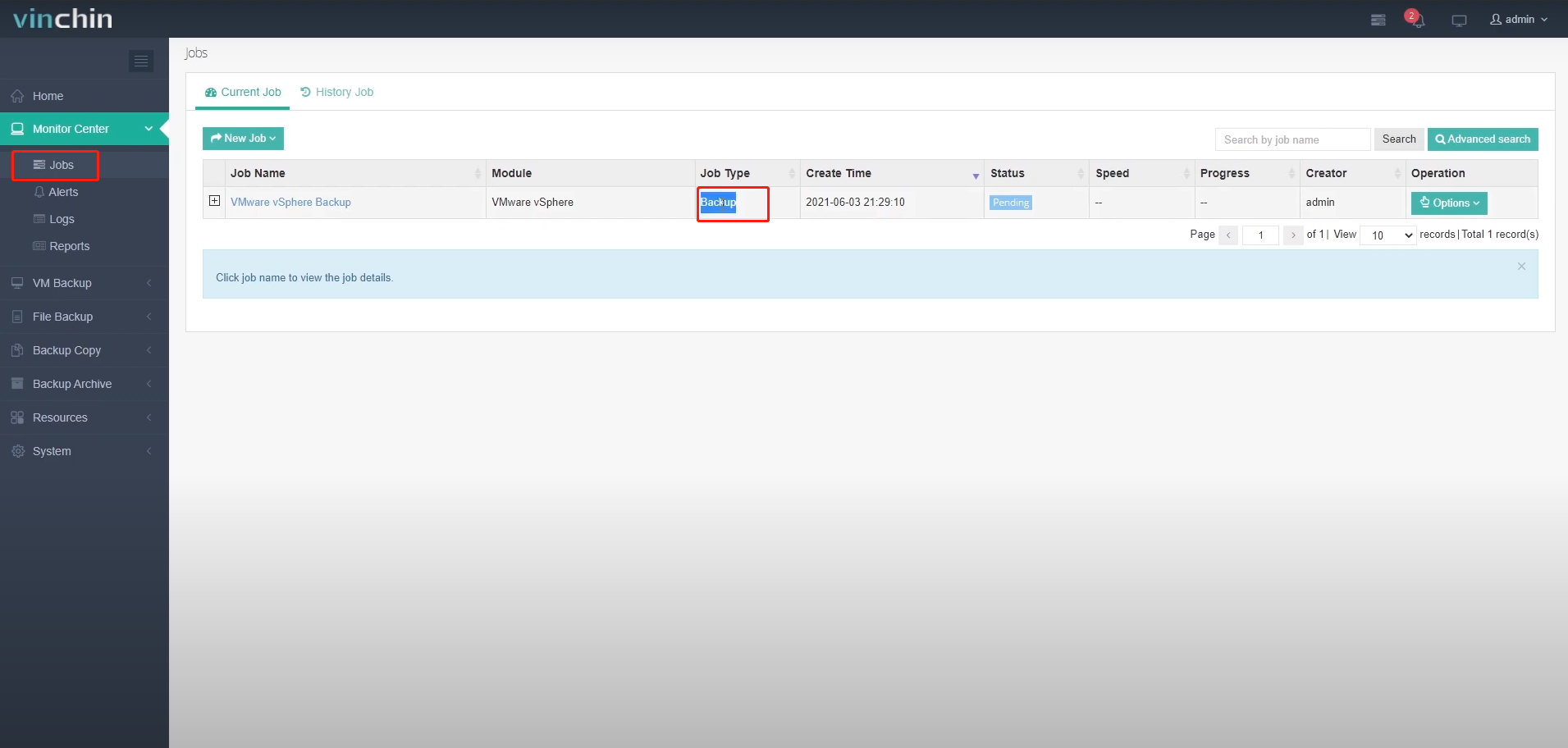Viewport: 1568px width, 748px height.
Task: Sort table by Job Name column
Action: (x=355, y=173)
